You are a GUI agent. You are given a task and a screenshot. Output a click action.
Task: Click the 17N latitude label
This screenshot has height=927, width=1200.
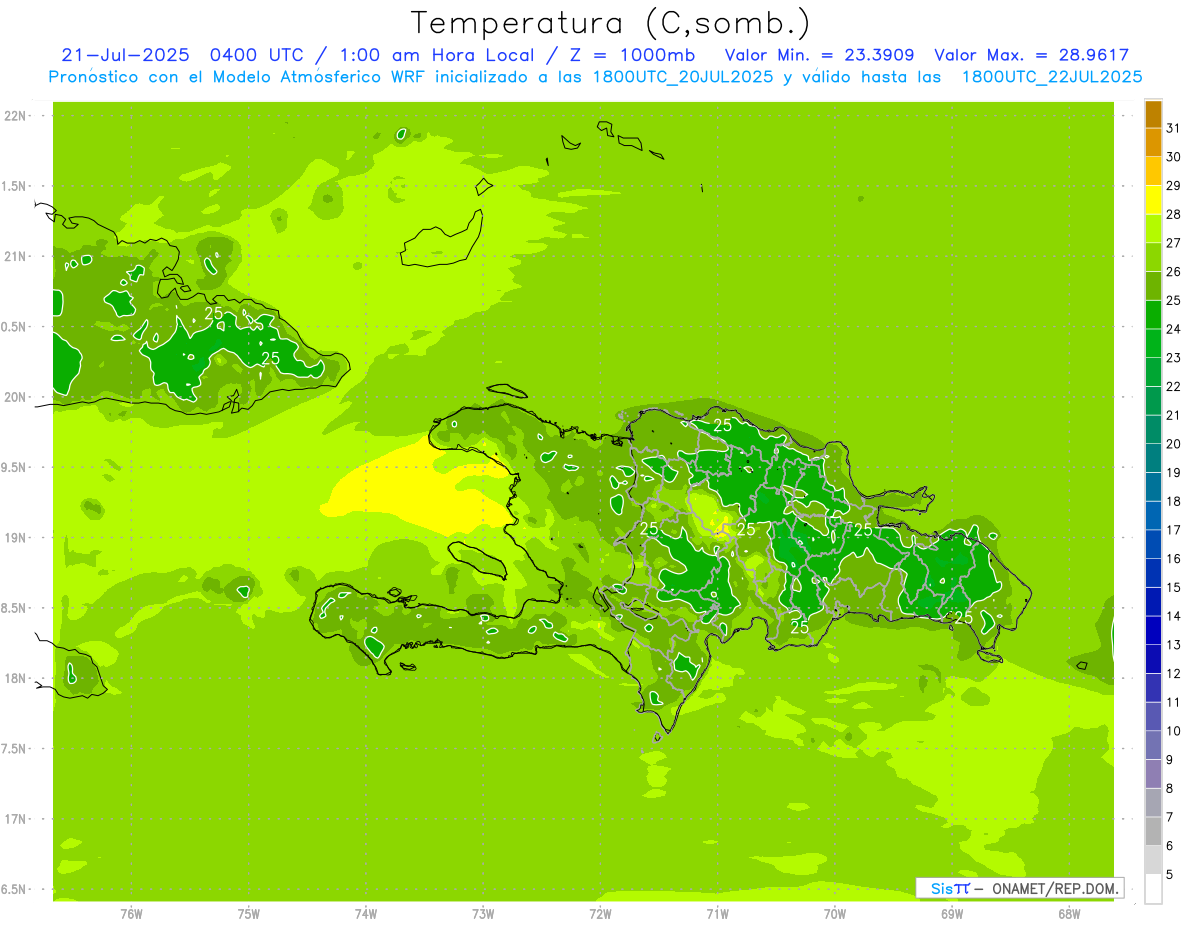[x=14, y=820]
